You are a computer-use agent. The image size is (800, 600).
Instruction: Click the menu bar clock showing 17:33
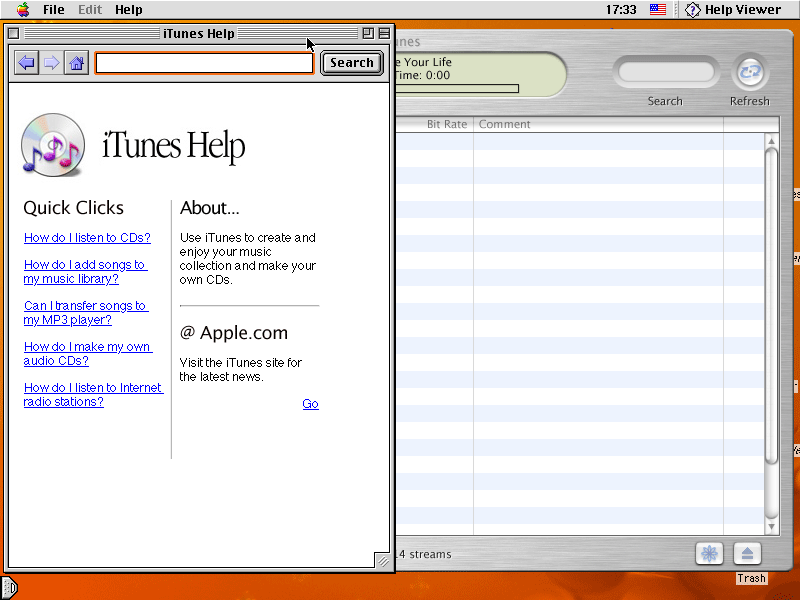tap(621, 9)
